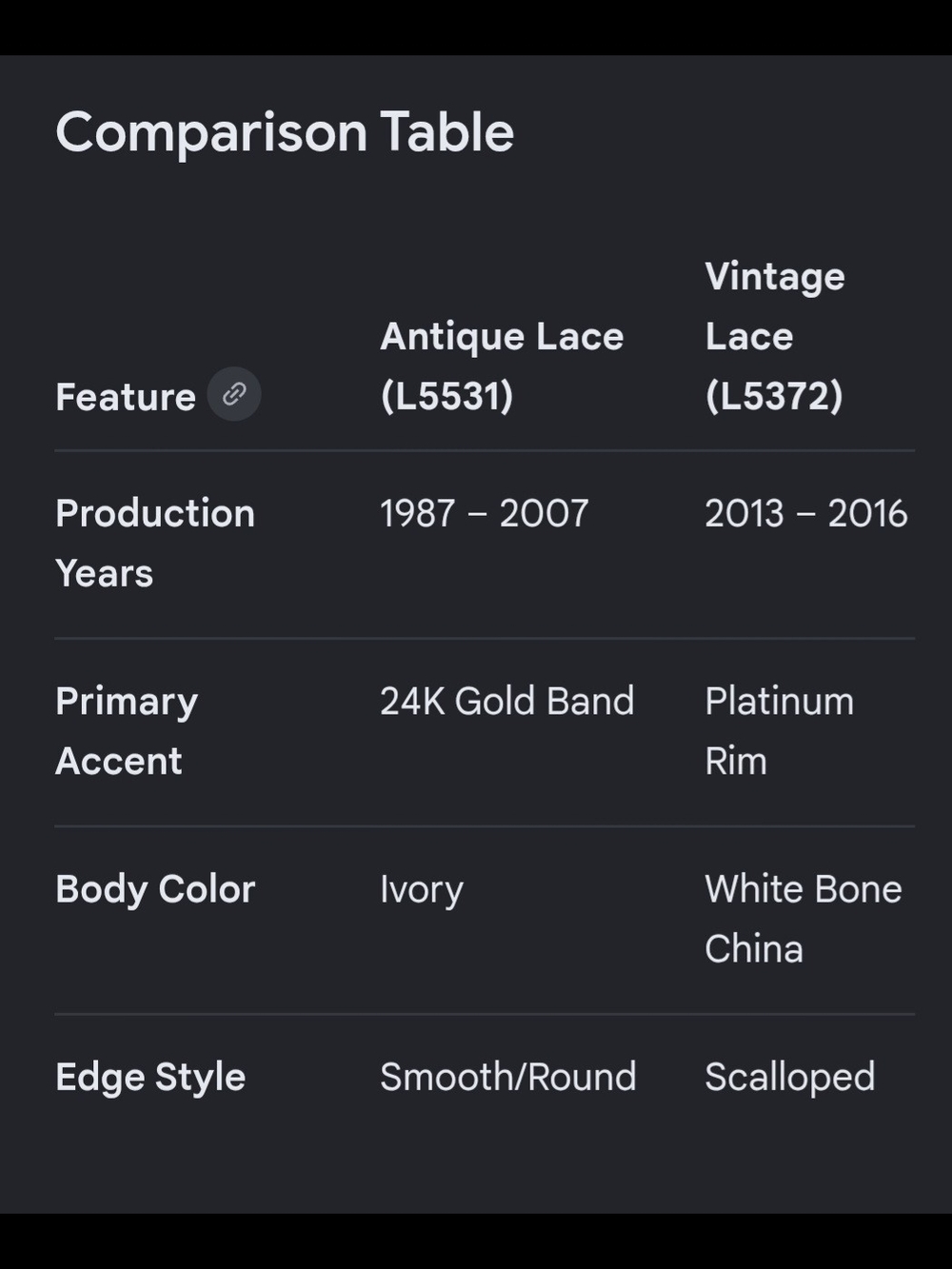Click the Feature column header
Screen dimensions: 952x1269
coord(126,397)
